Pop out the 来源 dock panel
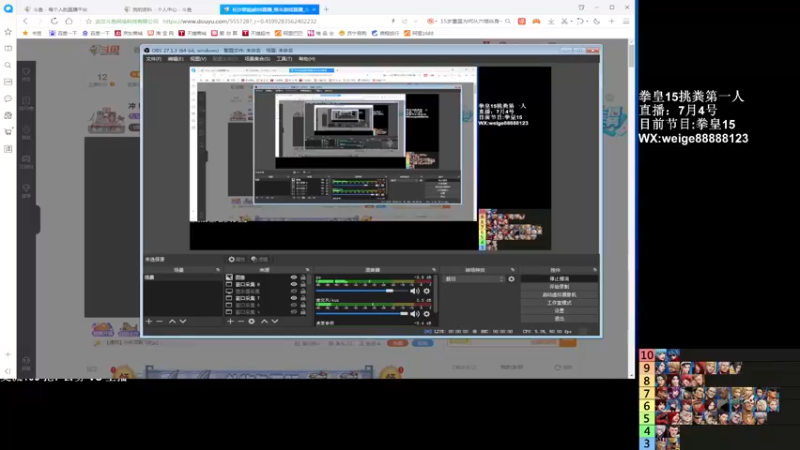Screen dimensions: 800x450 (307, 270)
